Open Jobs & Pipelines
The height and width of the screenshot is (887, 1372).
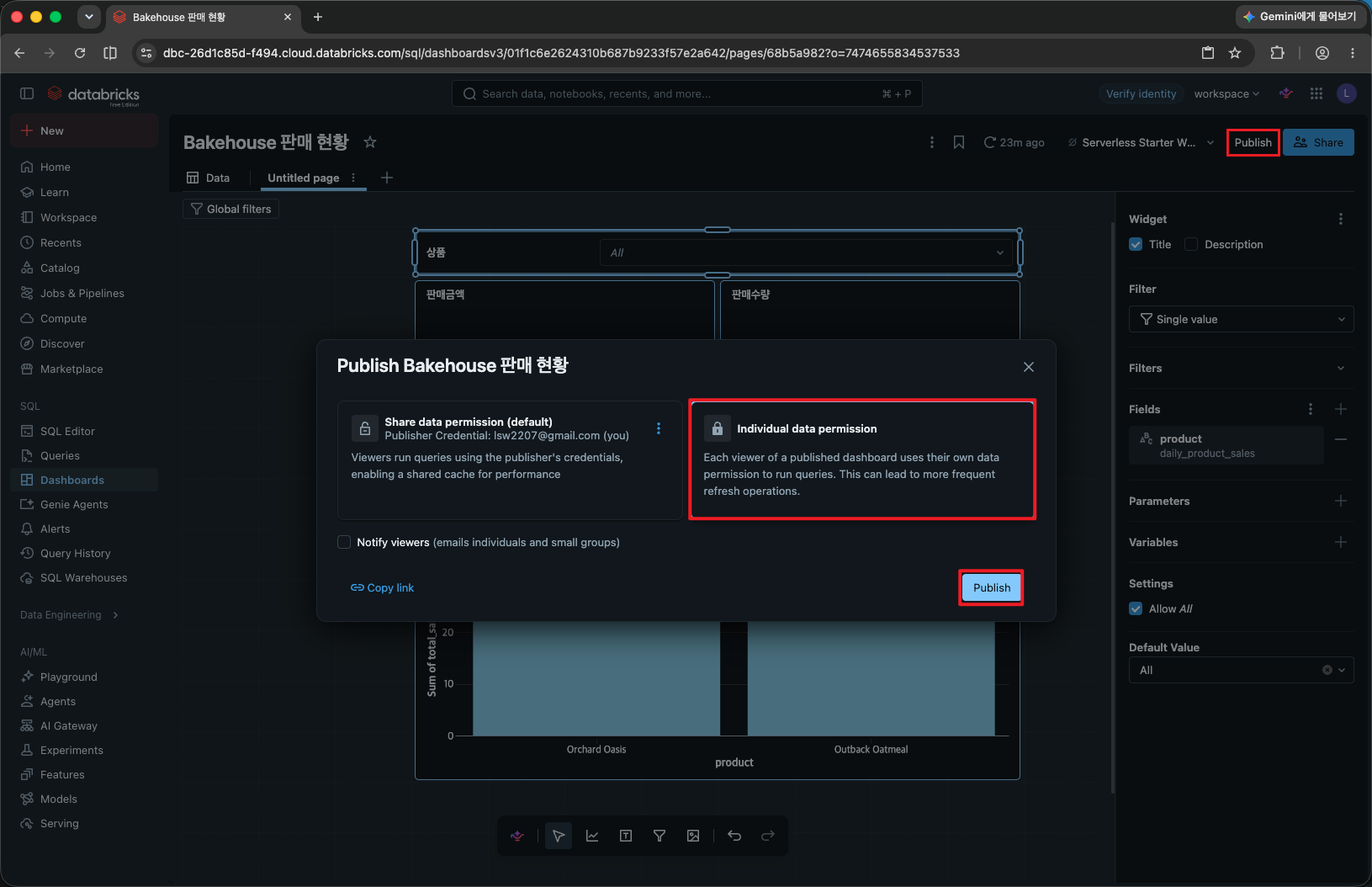click(83, 293)
